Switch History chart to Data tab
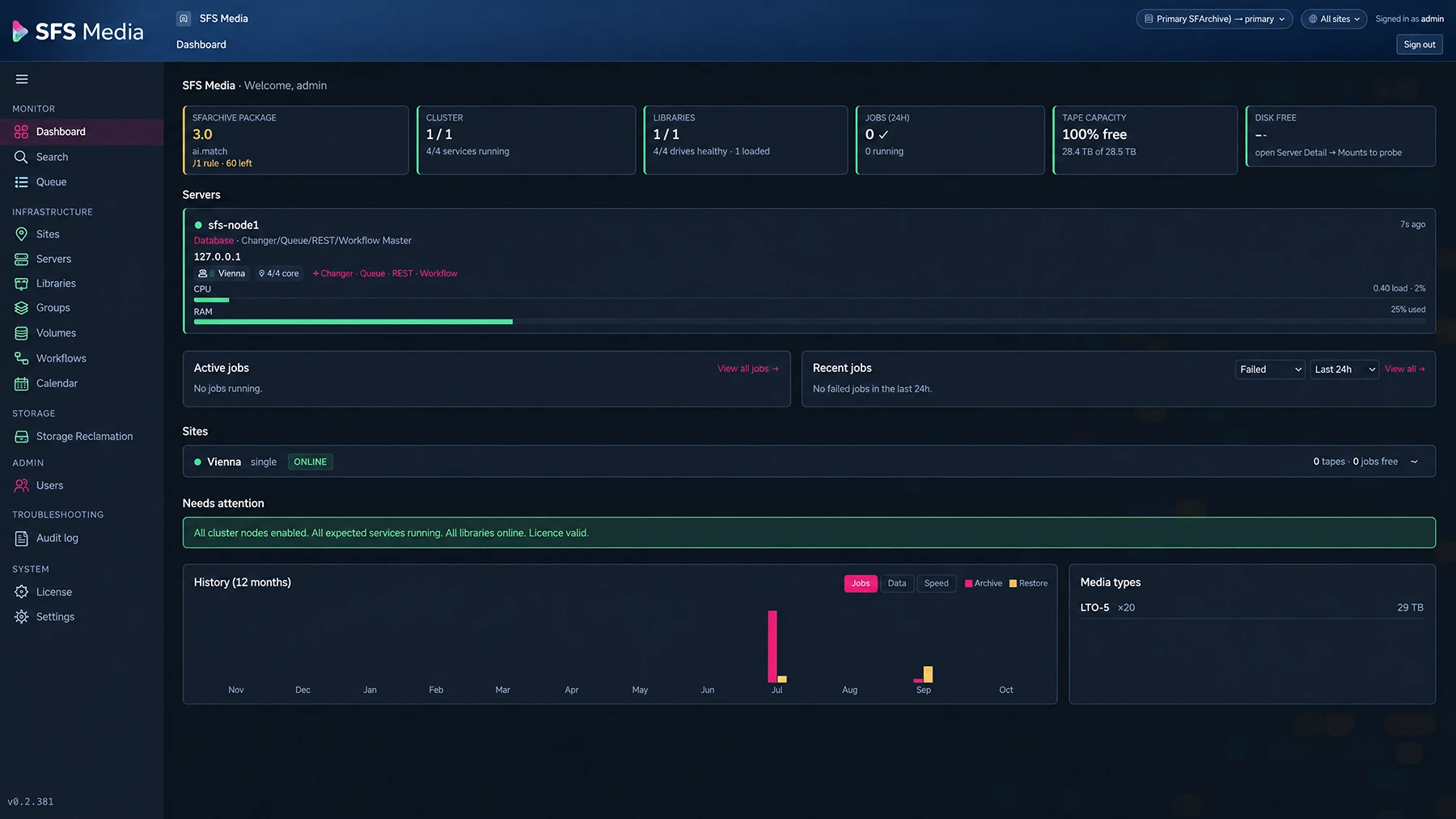Viewport: 1456px width, 819px height. tap(897, 584)
